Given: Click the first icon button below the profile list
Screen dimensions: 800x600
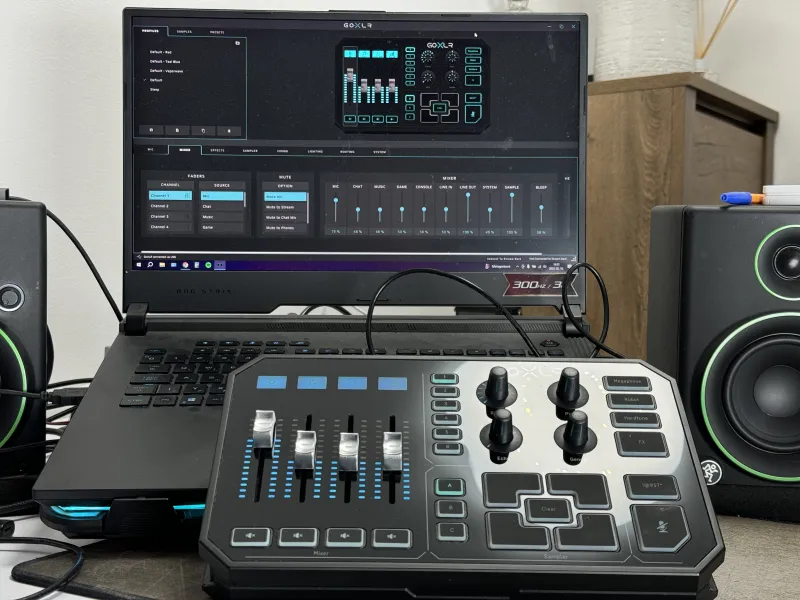Looking at the screenshot, I should [151, 130].
